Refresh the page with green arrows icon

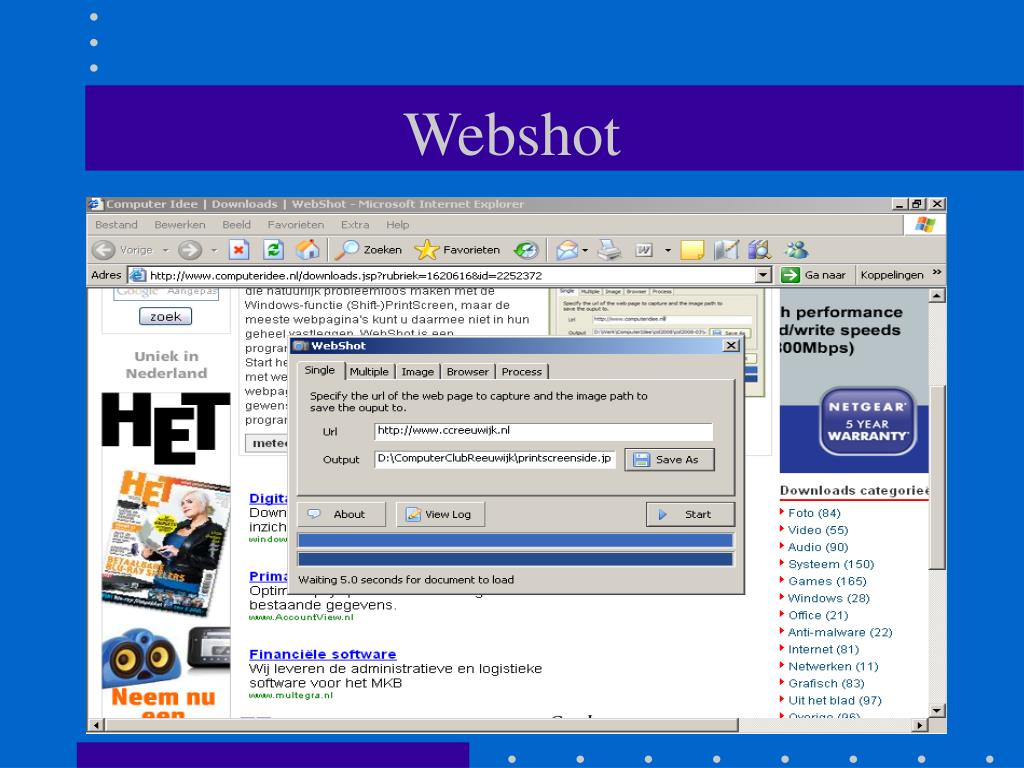click(273, 249)
